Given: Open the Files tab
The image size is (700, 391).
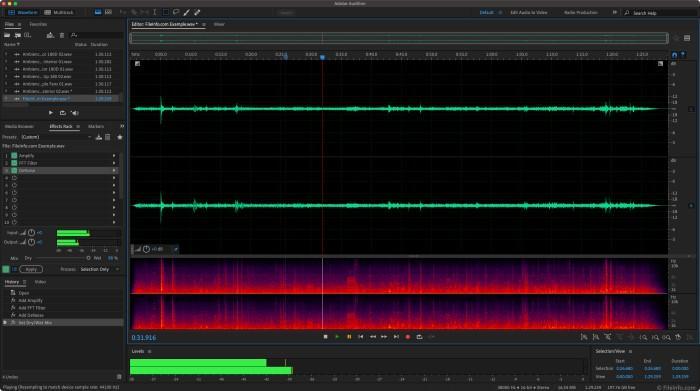Looking at the screenshot, I should (x=9, y=24).
